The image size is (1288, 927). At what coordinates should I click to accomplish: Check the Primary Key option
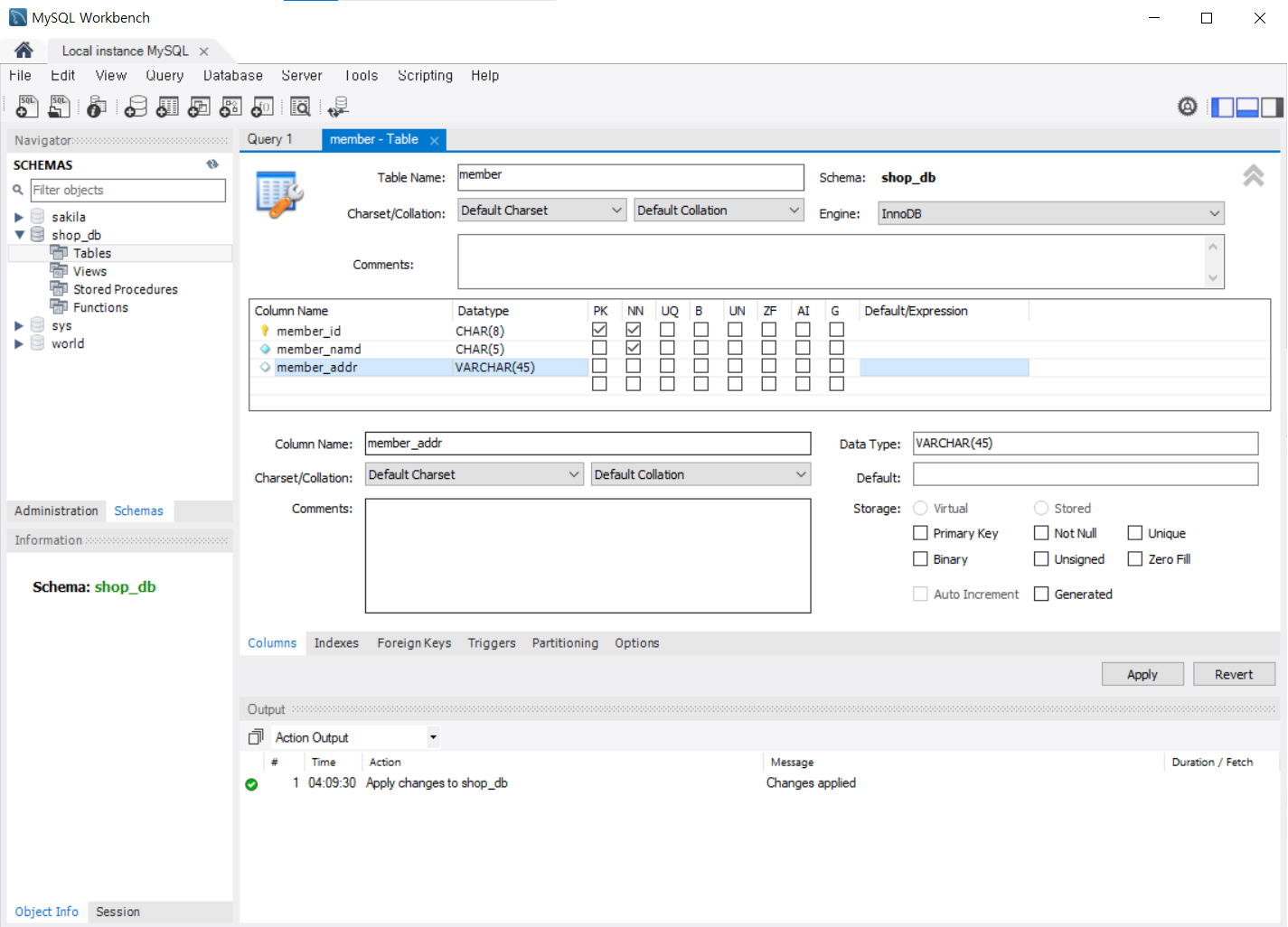(x=920, y=533)
